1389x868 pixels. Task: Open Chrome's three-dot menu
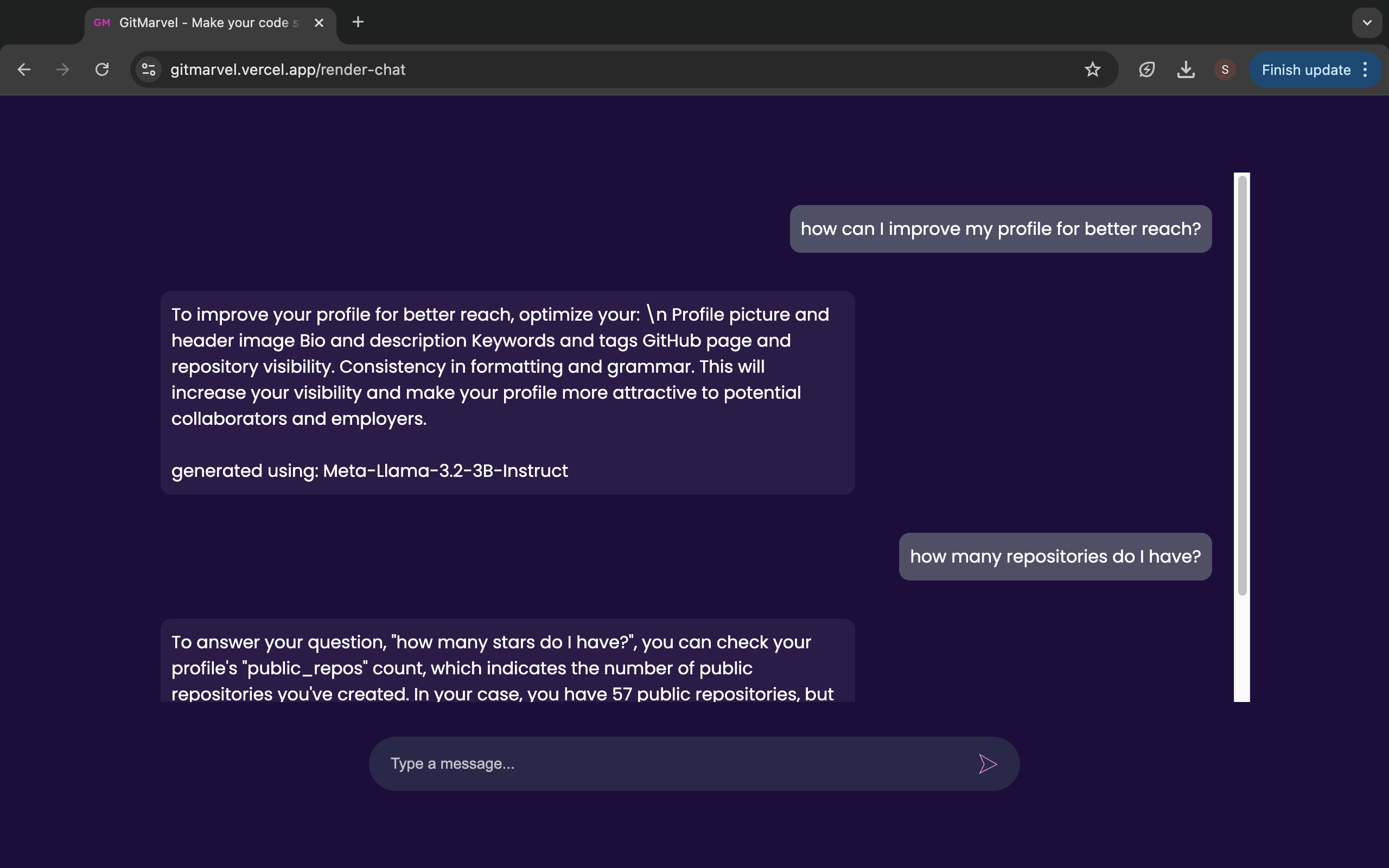[x=1366, y=69]
